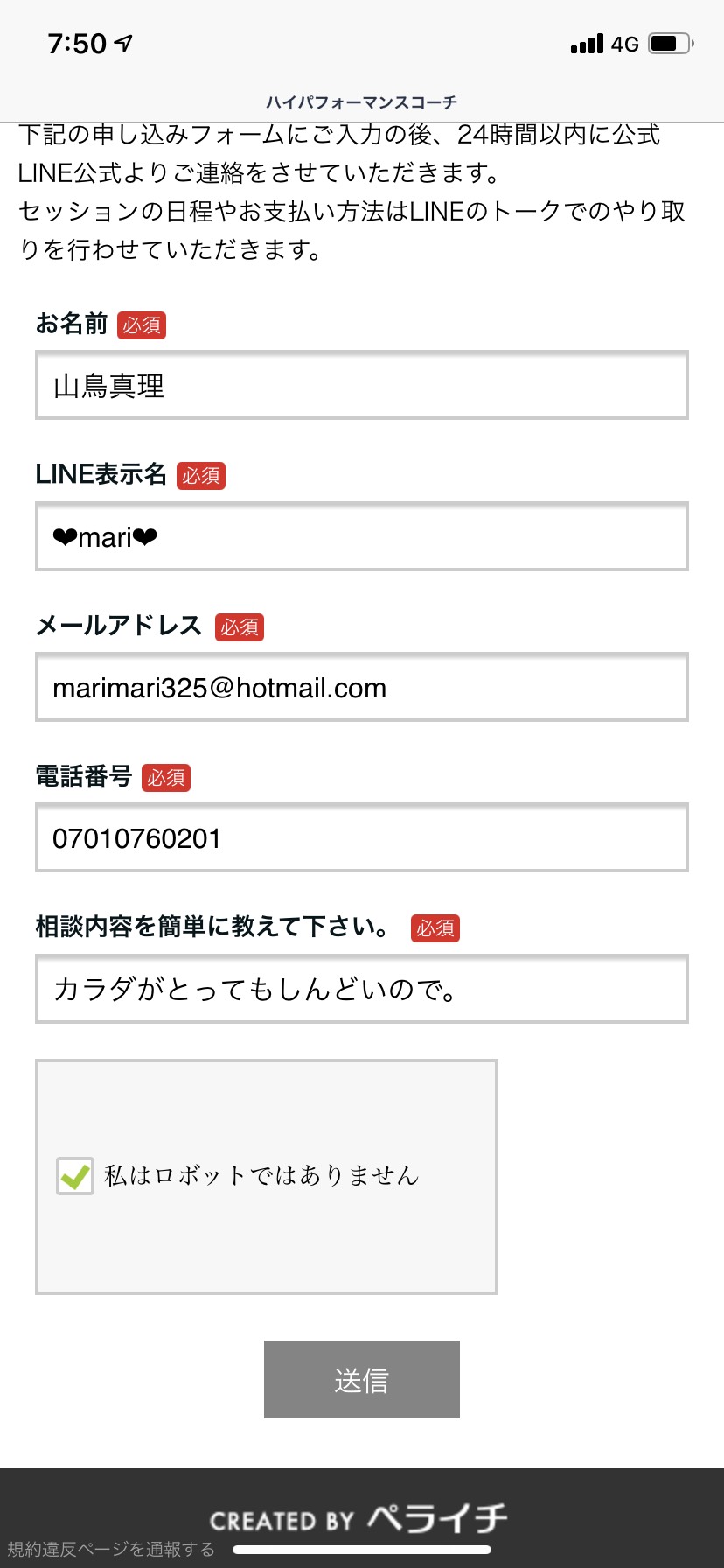Tap the battery icon in status bar

[672, 43]
